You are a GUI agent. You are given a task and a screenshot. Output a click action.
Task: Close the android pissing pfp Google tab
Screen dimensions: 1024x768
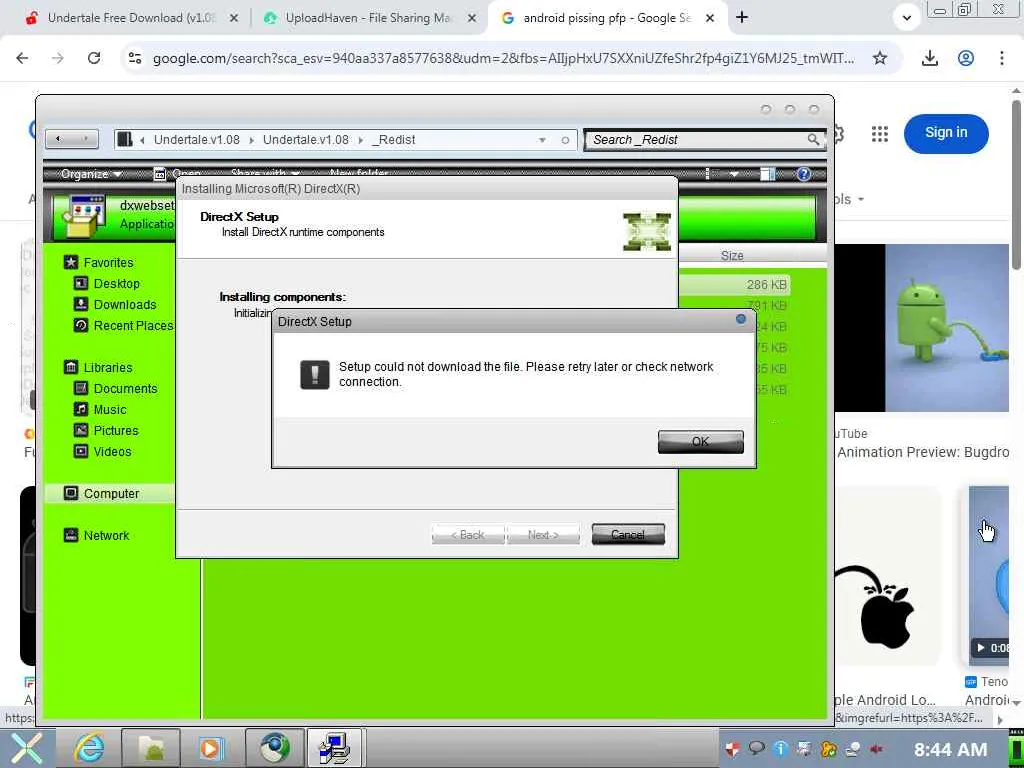[710, 18]
